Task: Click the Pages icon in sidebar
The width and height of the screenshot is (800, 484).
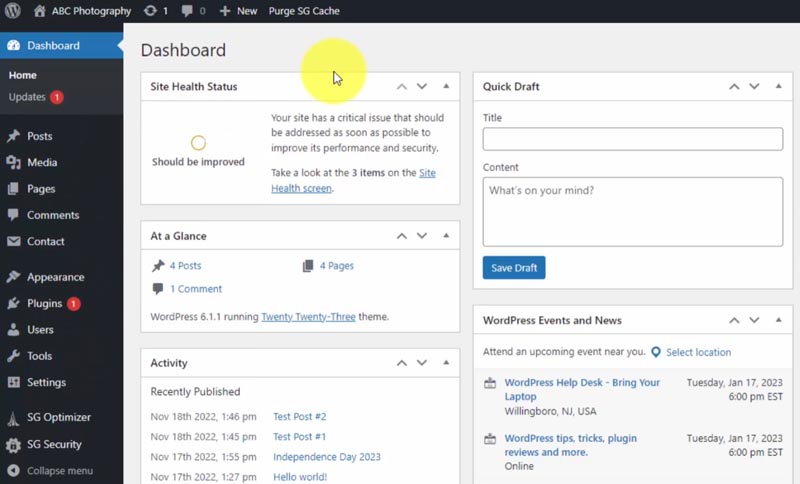Action: tap(13, 189)
